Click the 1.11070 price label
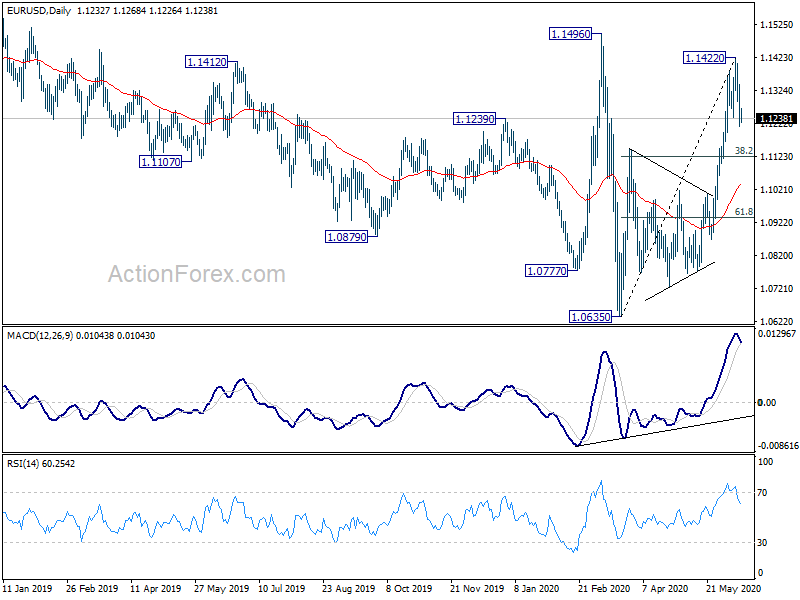Screen dimensions: 800x600 pos(160,162)
